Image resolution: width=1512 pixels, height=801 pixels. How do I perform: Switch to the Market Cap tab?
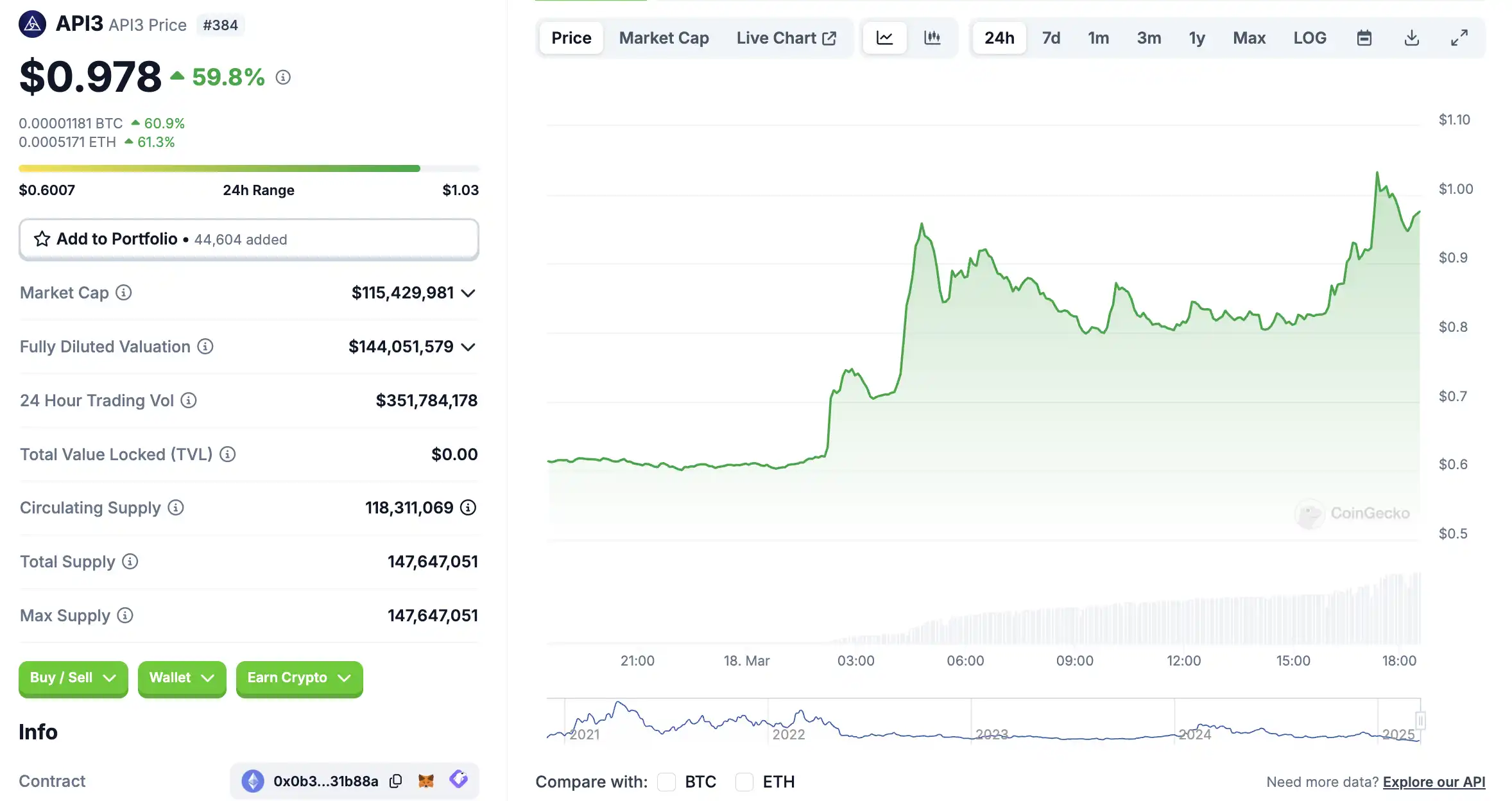coord(664,38)
